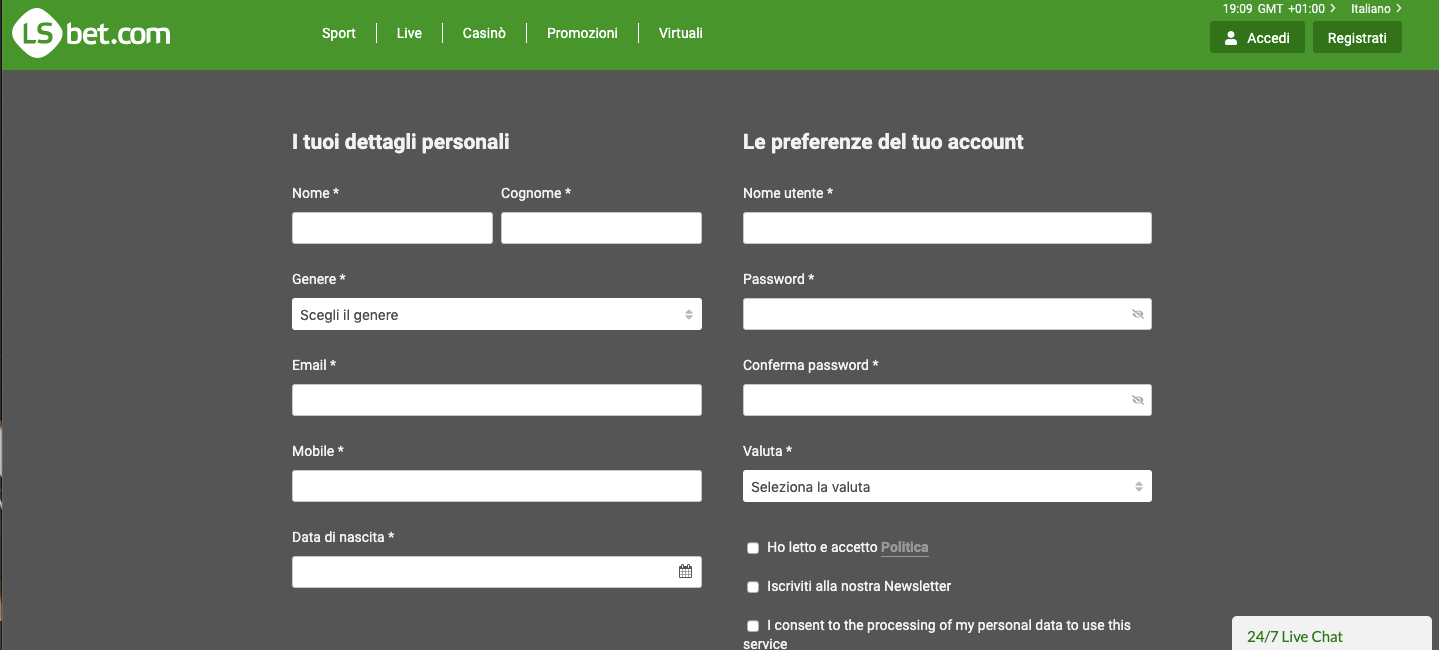Open the Politica link
Screen dimensions: 1439x650
(904, 548)
